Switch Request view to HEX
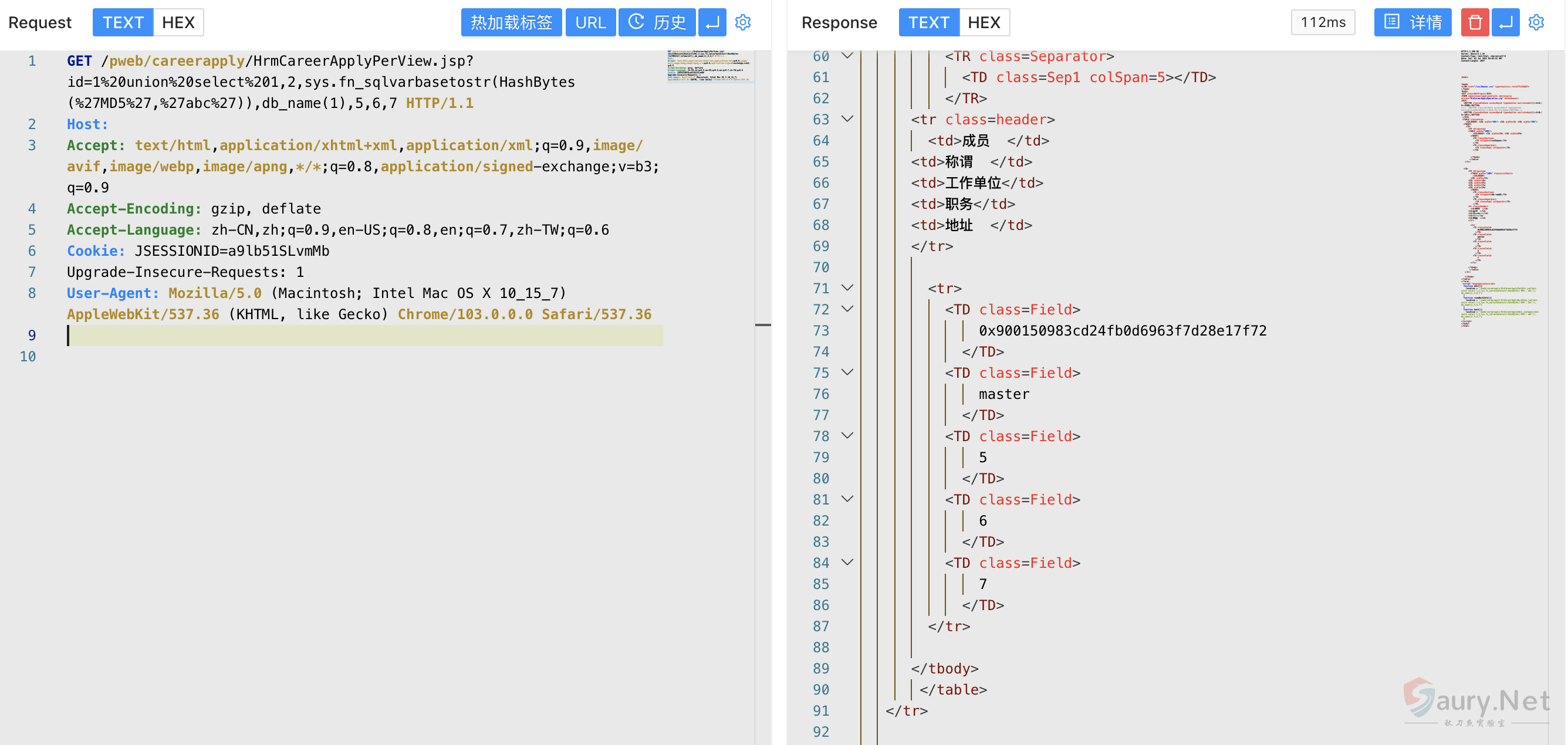1568x745 pixels. tap(178, 22)
